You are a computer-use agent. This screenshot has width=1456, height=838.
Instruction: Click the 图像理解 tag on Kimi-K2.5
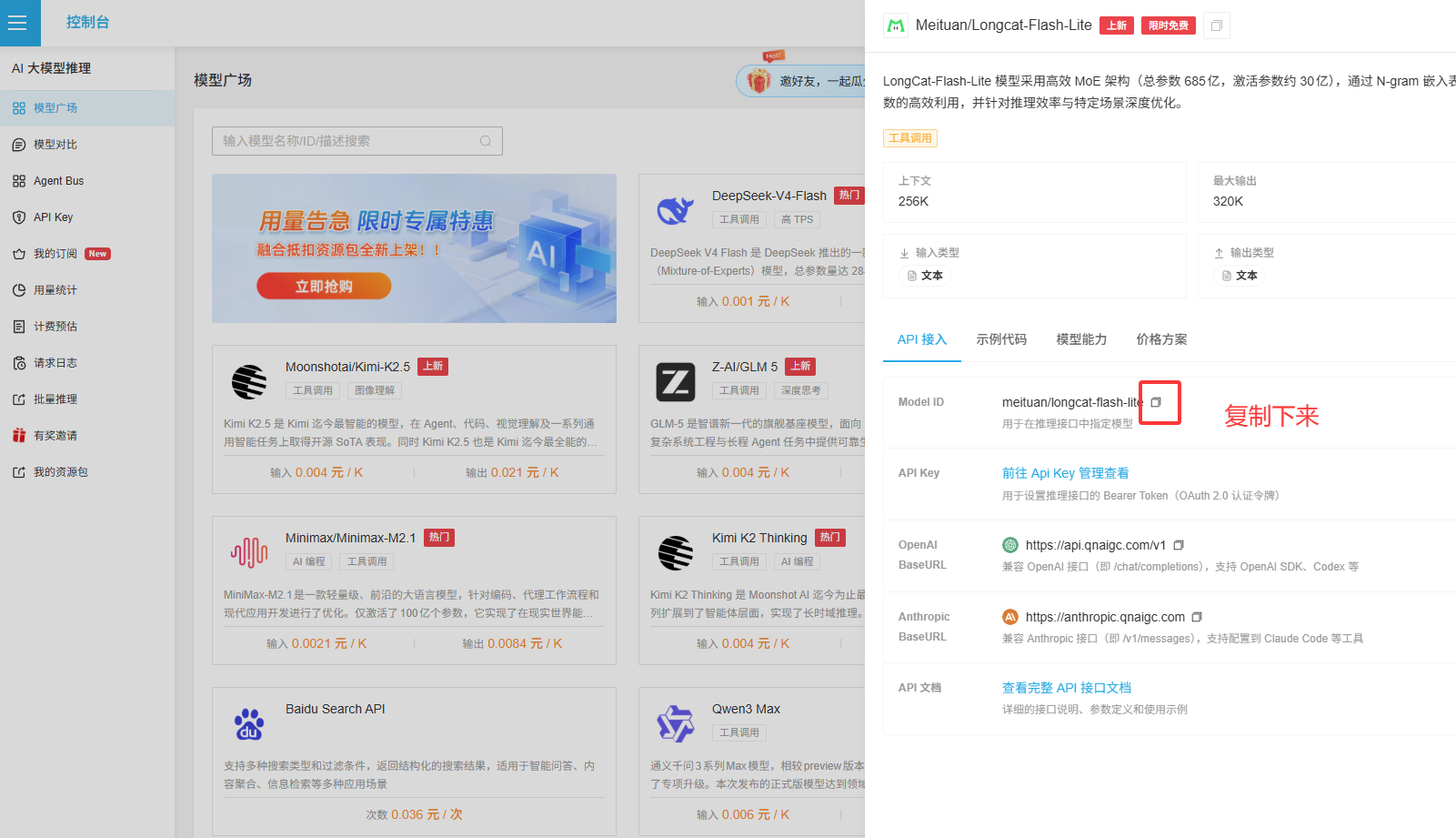click(375, 390)
